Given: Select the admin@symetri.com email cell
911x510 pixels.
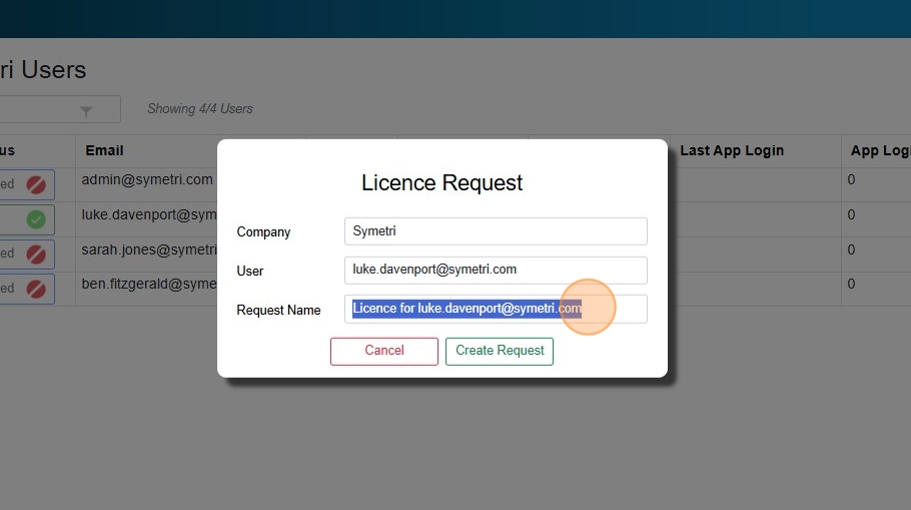Looking at the screenshot, I should coord(147,180).
